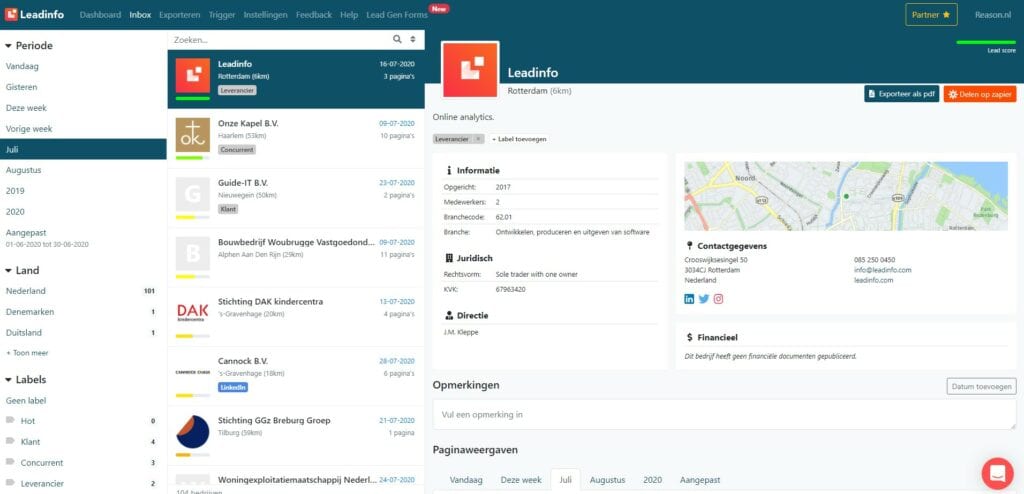1024x494 pixels.
Task: Click the Label toevoegen button
Action: click(x=520, y=139)
